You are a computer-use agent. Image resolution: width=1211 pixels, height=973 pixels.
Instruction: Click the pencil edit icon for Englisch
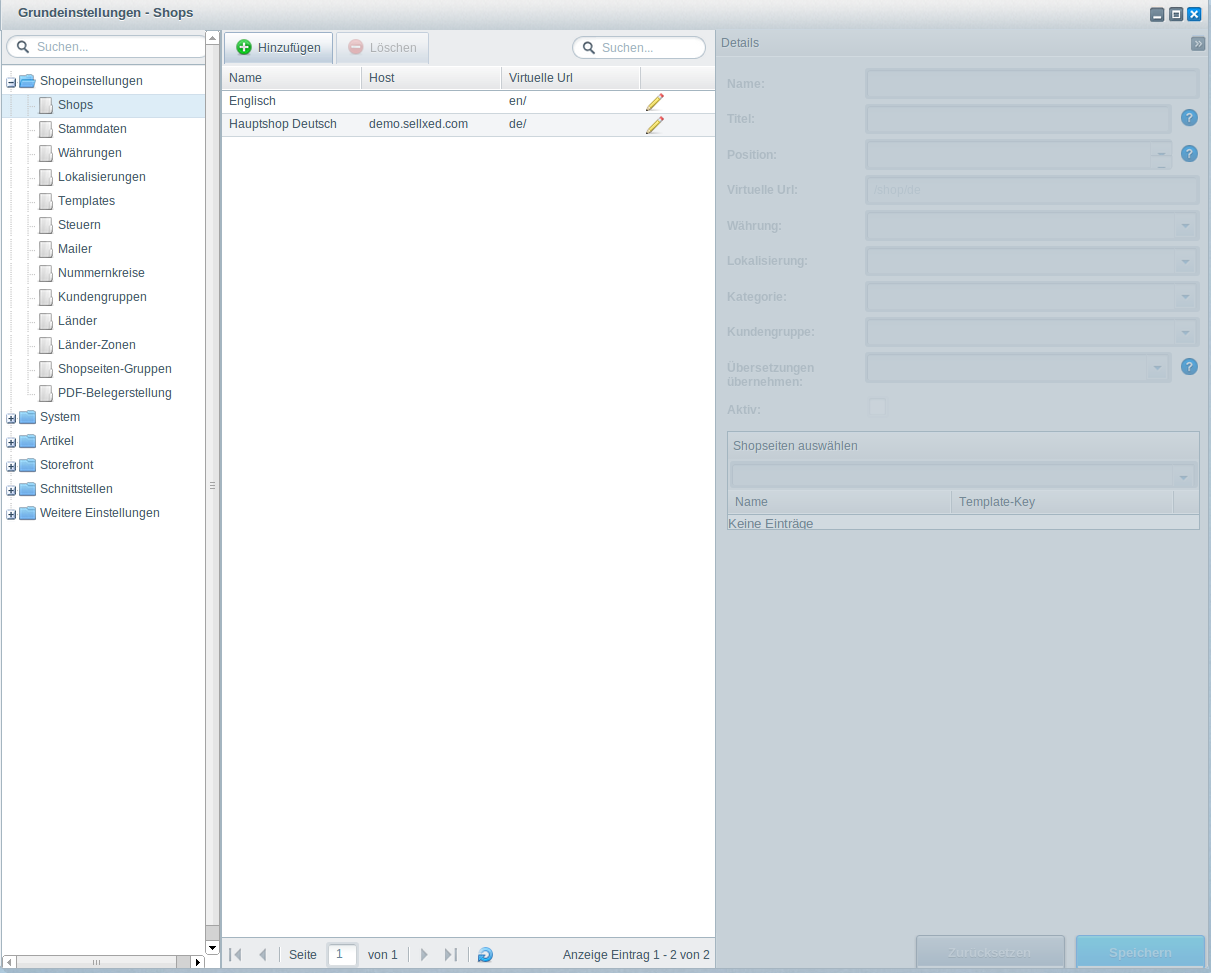tap(655, 102)
